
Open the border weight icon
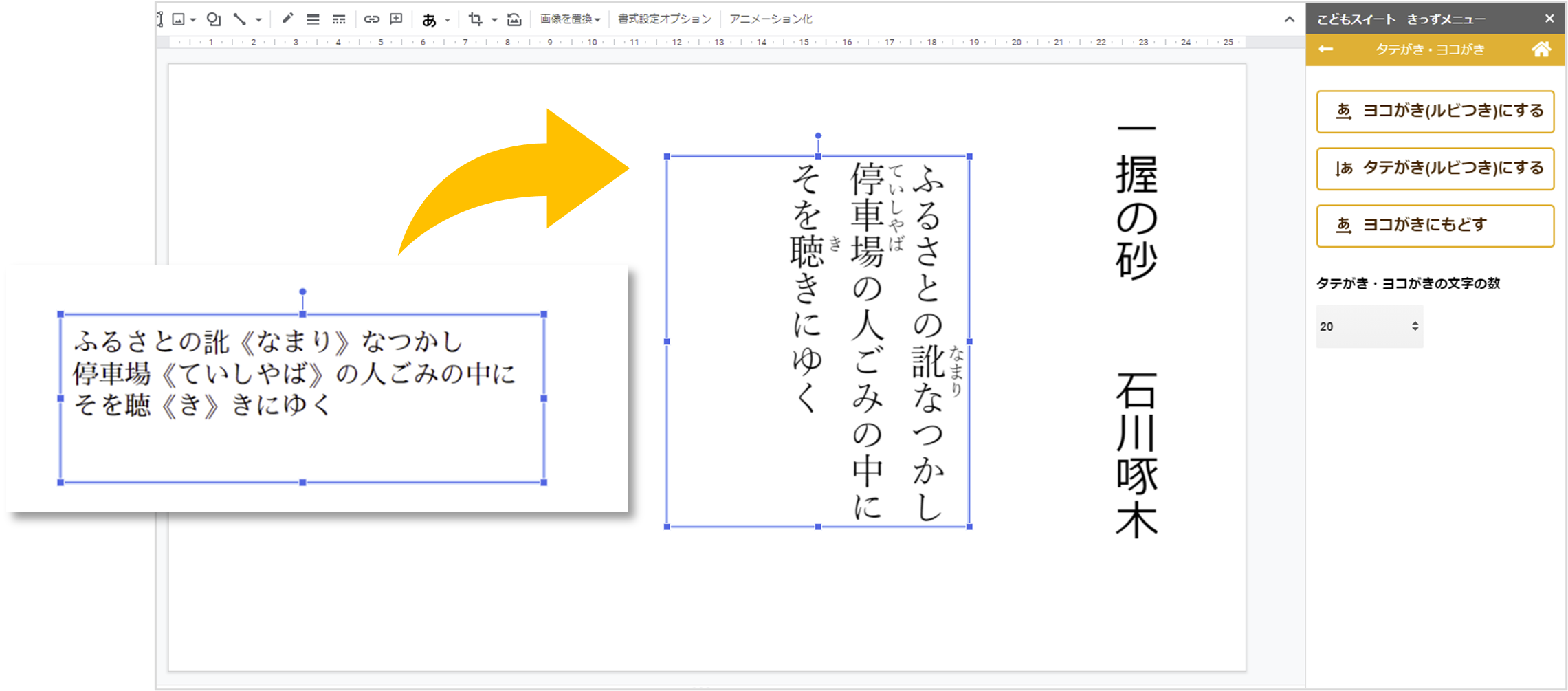tap(313, 19)
